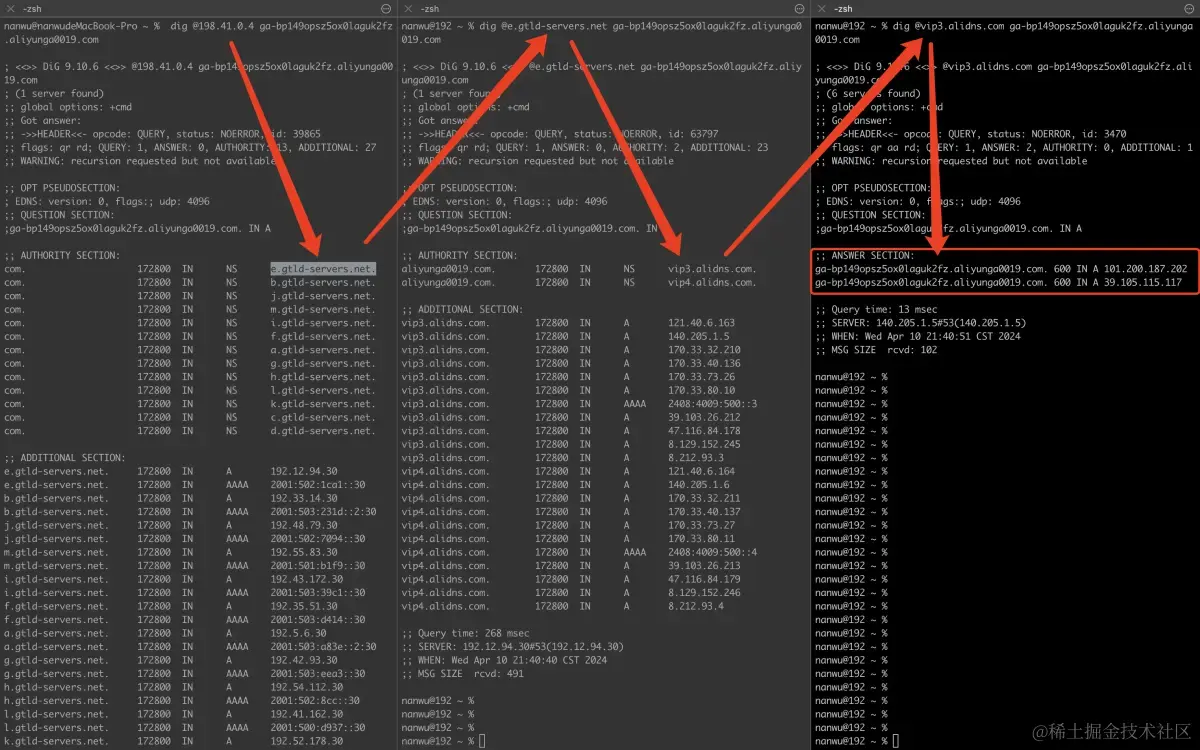
Task: Click the circled minus icon in the @e.gtld-servers.net pane
Action: (800, 8)
